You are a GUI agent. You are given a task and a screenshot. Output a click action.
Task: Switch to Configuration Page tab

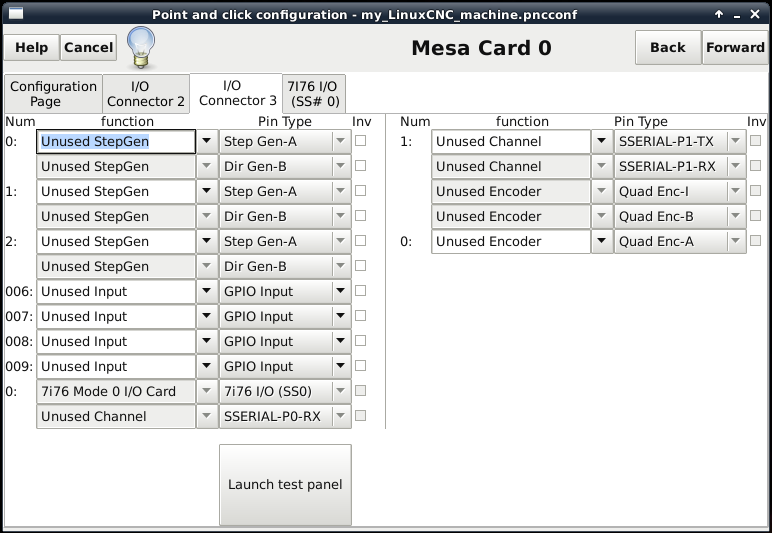[53, 94]
